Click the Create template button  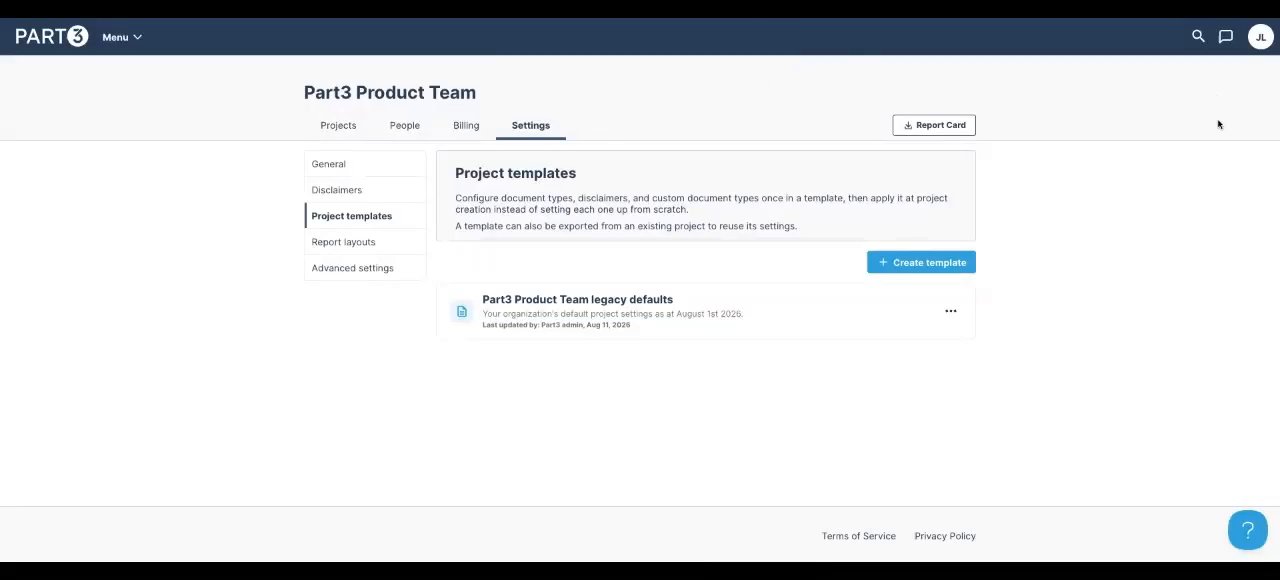(x=921, y=262)
